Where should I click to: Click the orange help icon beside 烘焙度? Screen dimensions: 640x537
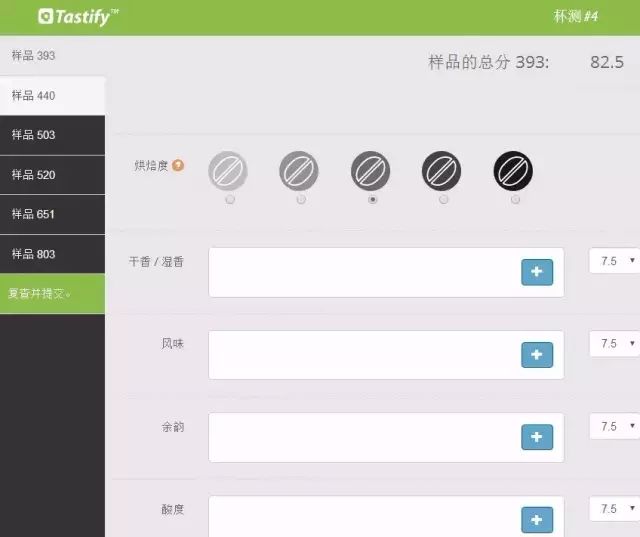[178, 165]
